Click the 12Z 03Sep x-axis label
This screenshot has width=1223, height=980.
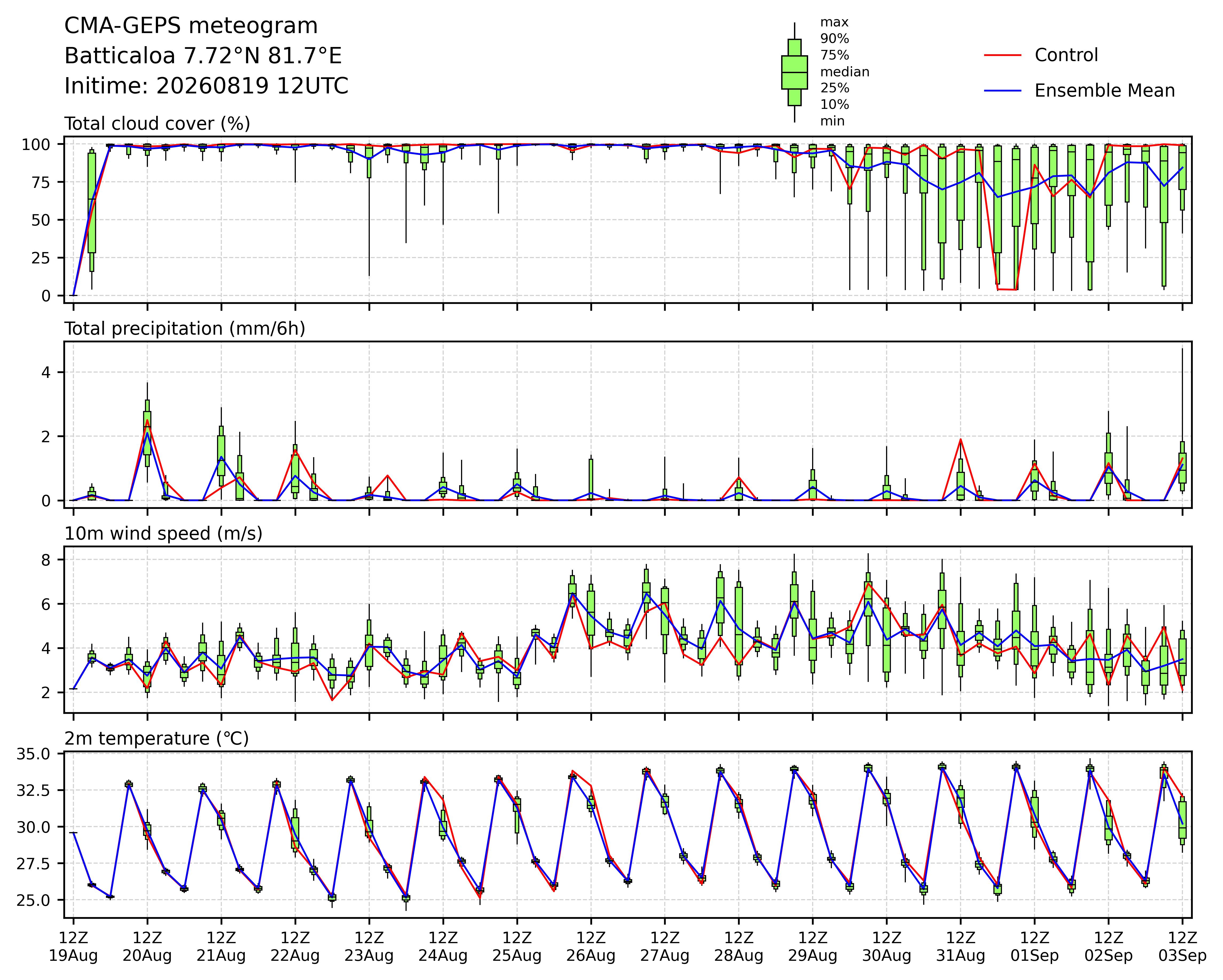tap(1182, 947)
